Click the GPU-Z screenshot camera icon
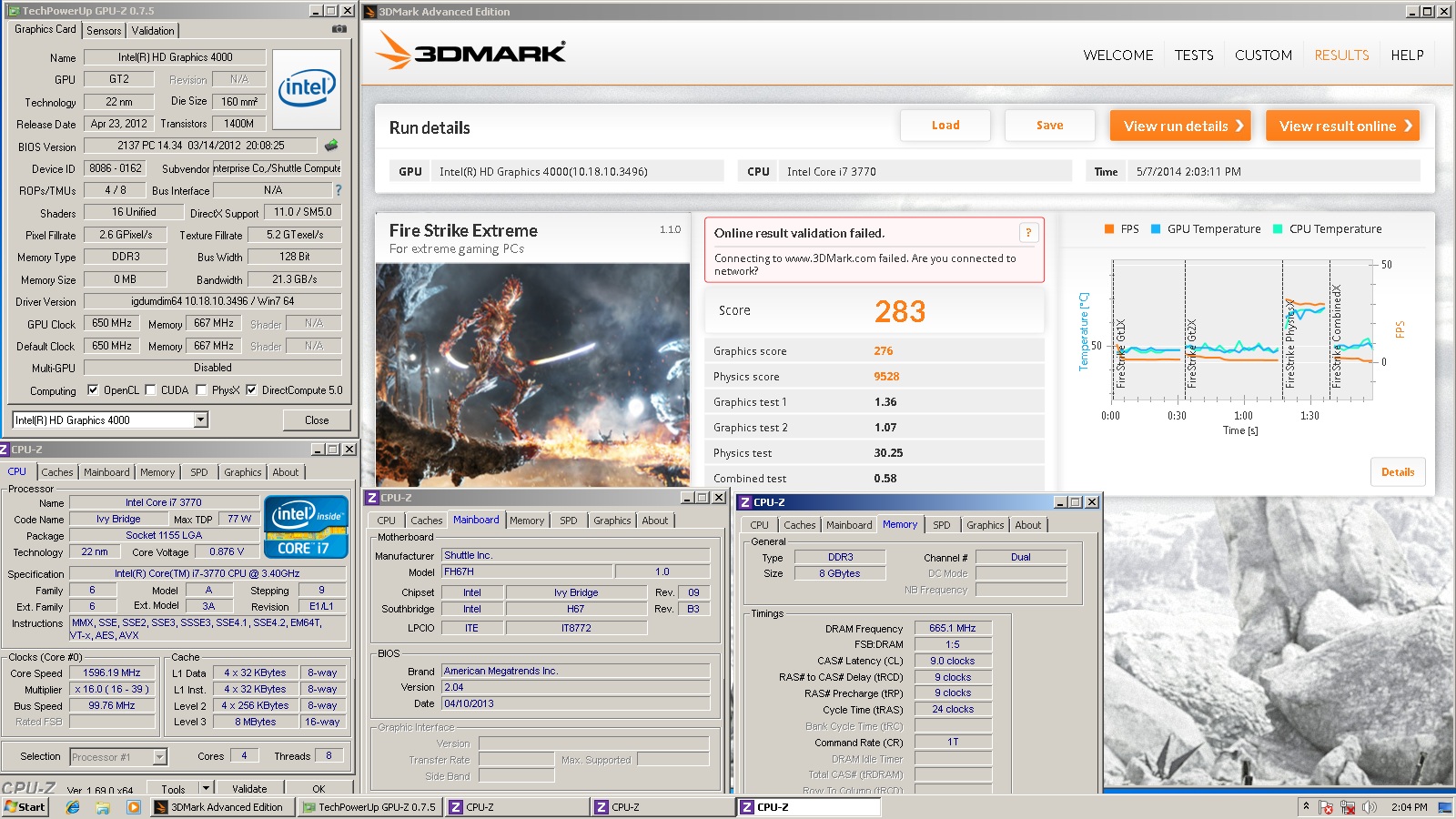Screen dimensions: 1456x819 [x=339, y=29]
